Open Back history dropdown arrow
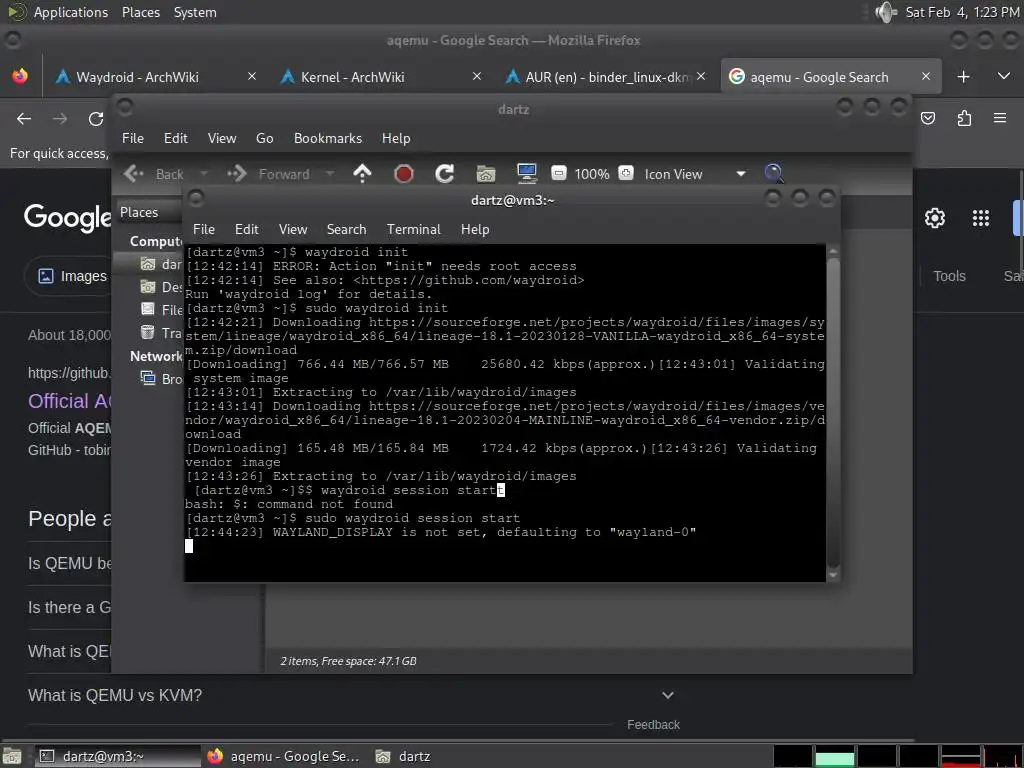The height and width of the screenshot is (768, 1024). tap(203, 174)
